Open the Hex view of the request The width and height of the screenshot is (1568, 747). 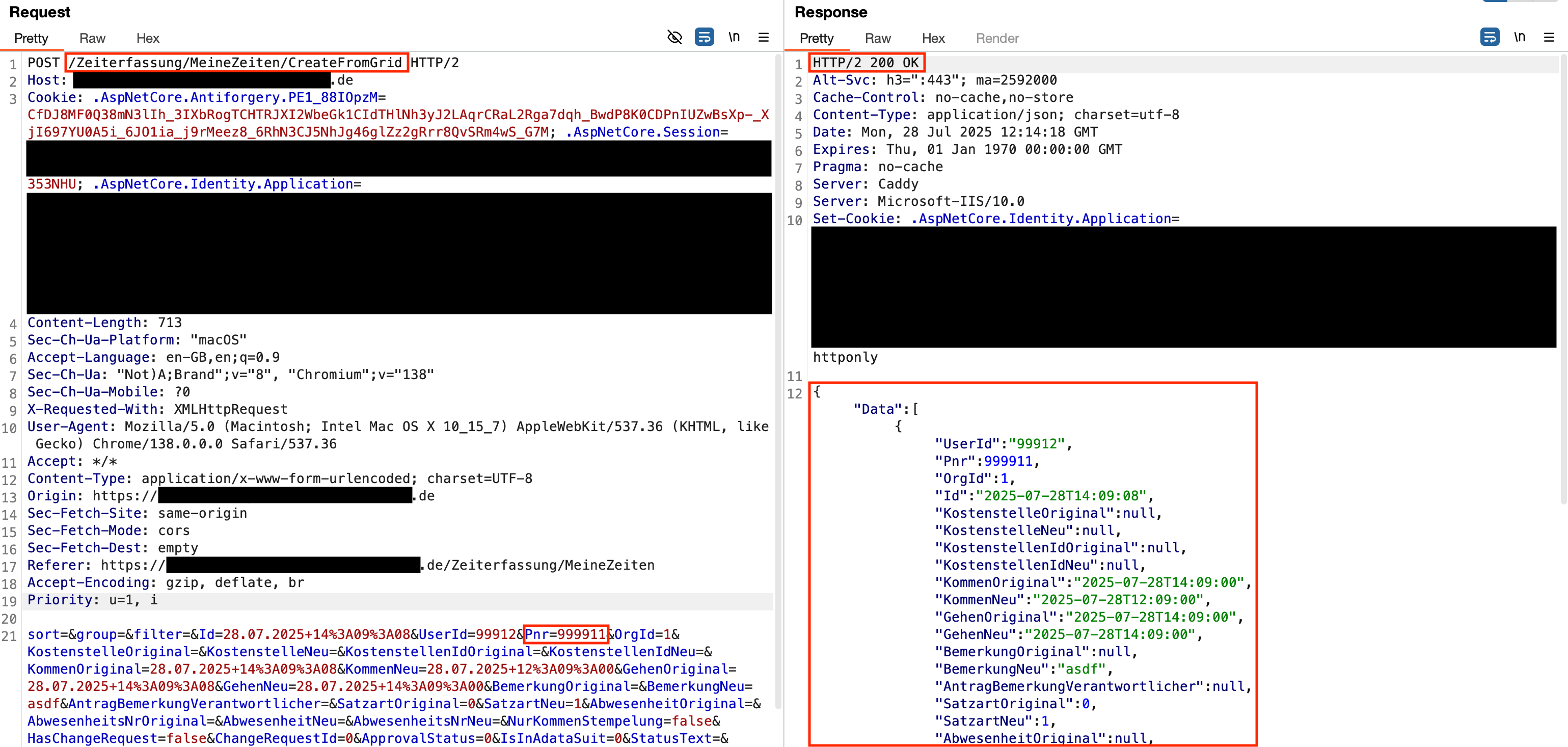point(147,38)
